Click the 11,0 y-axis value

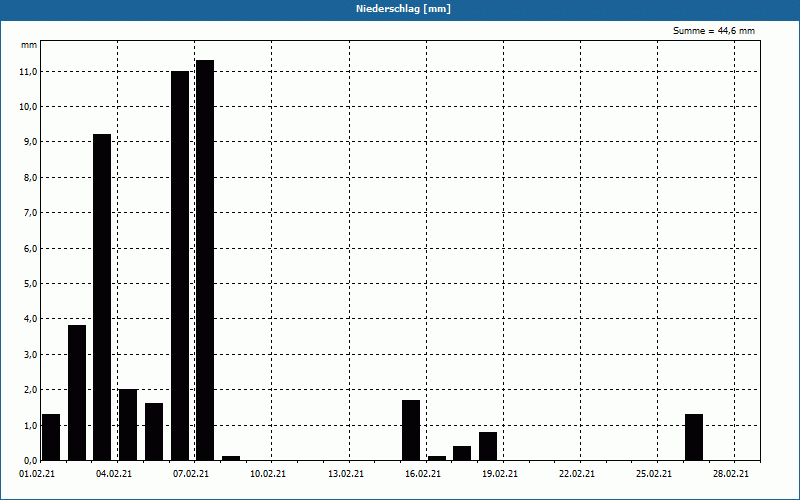(28, 72)
